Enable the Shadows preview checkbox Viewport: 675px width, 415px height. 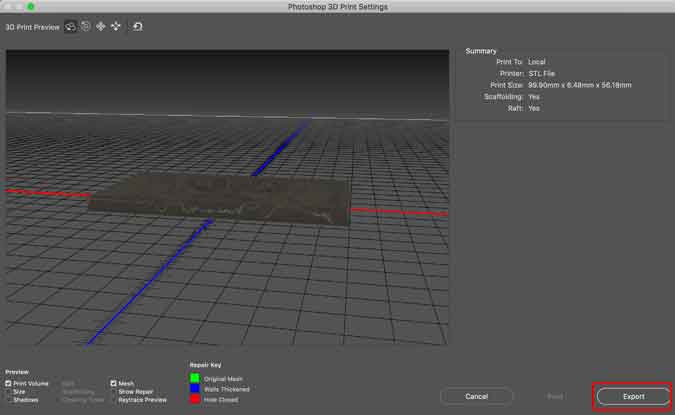coord(9,399)
